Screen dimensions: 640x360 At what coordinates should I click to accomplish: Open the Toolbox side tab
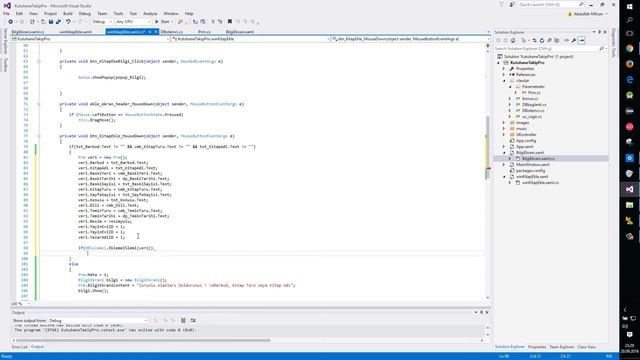point(5,64)
